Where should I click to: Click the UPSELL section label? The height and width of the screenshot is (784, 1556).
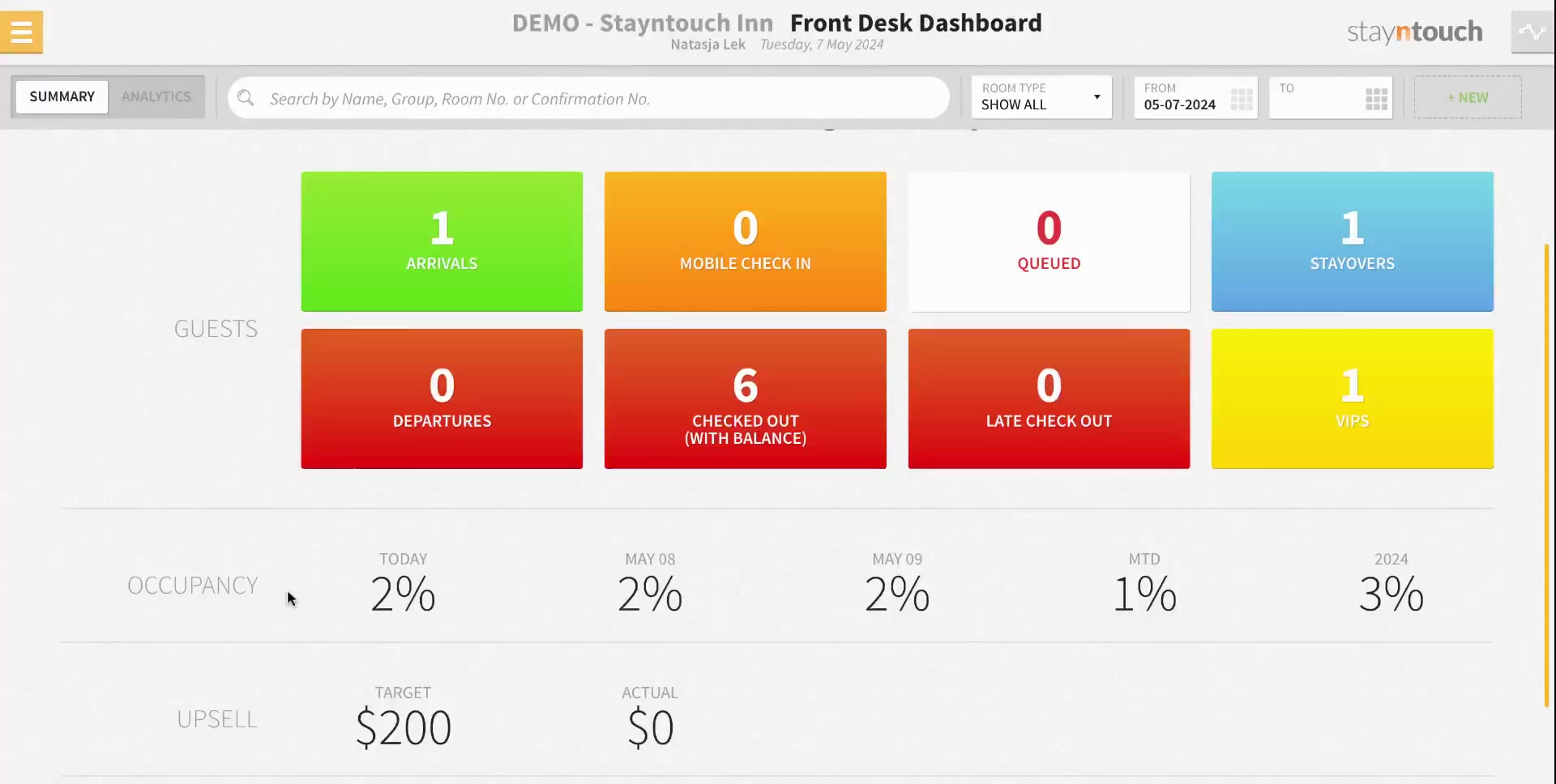click(x=217, y=719)
